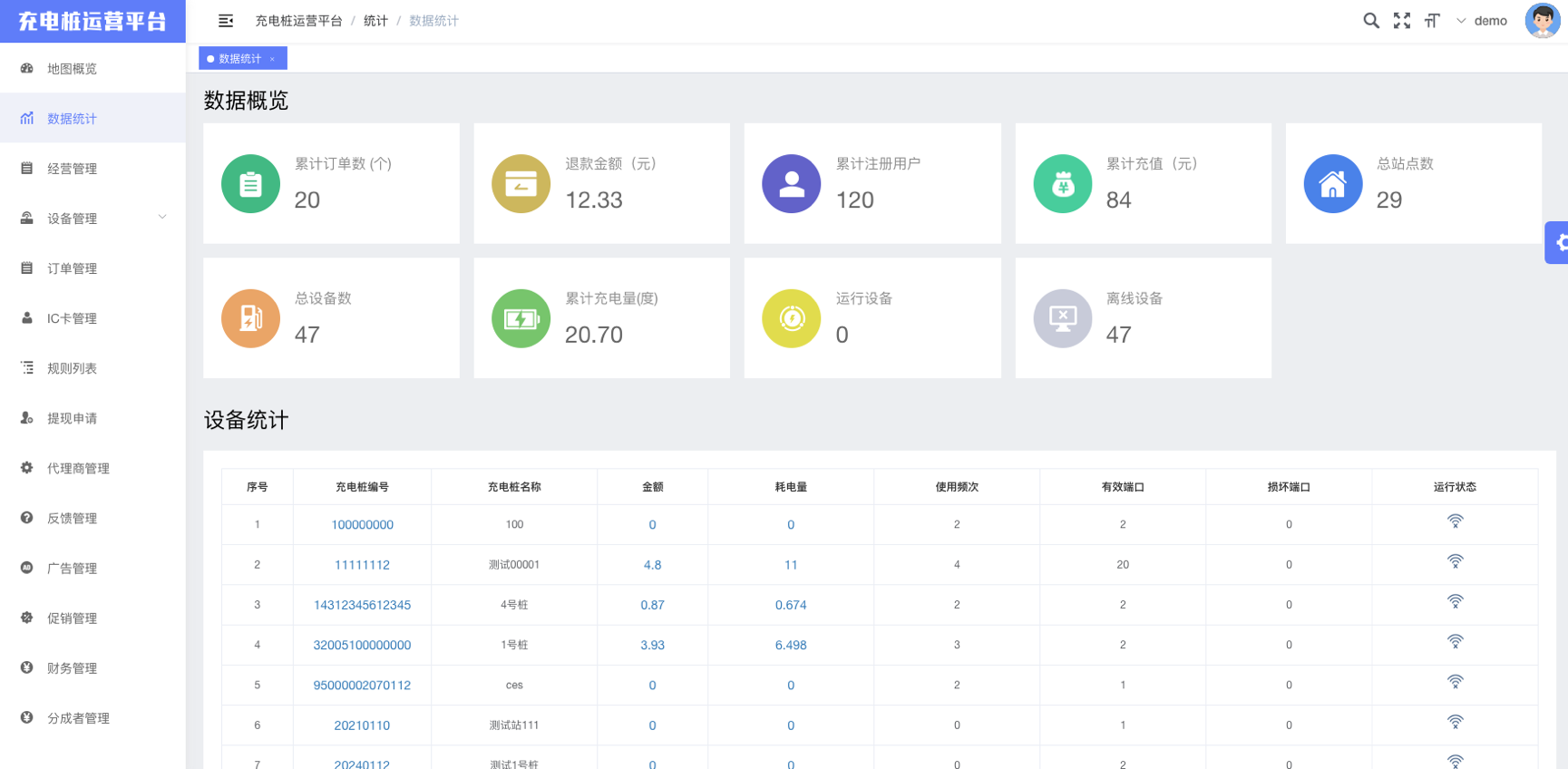Image resolution: width=1568 pixels, height=769 pixels.
Task: Click the 离线设备 monitor icon
Action: (x=1063, y=318)
